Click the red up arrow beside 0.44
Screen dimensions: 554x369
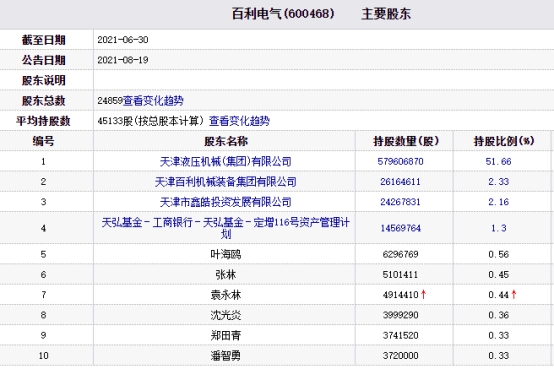[x=514, y=294]
